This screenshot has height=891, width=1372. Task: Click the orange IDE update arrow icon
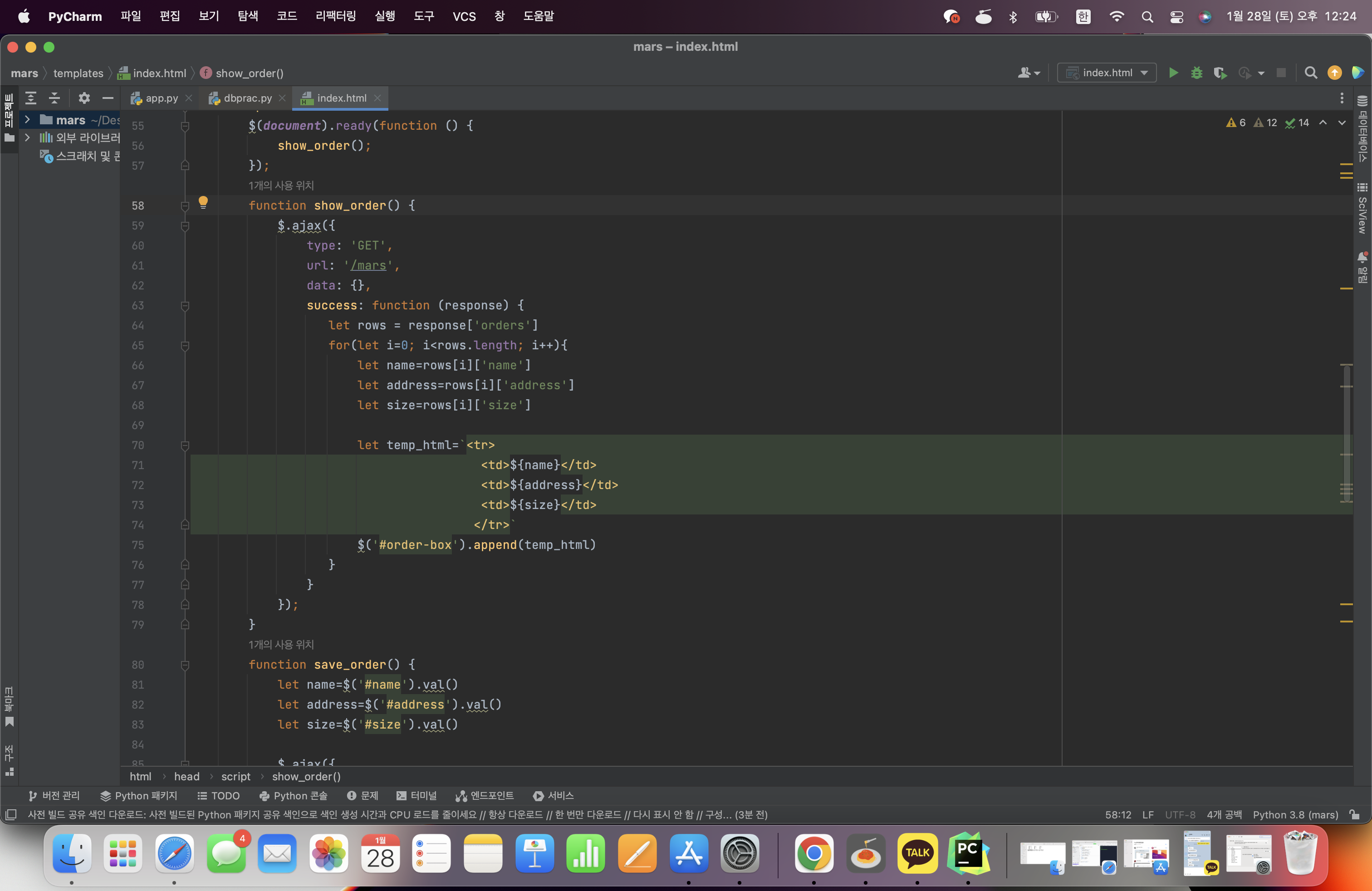point(1334,73)
